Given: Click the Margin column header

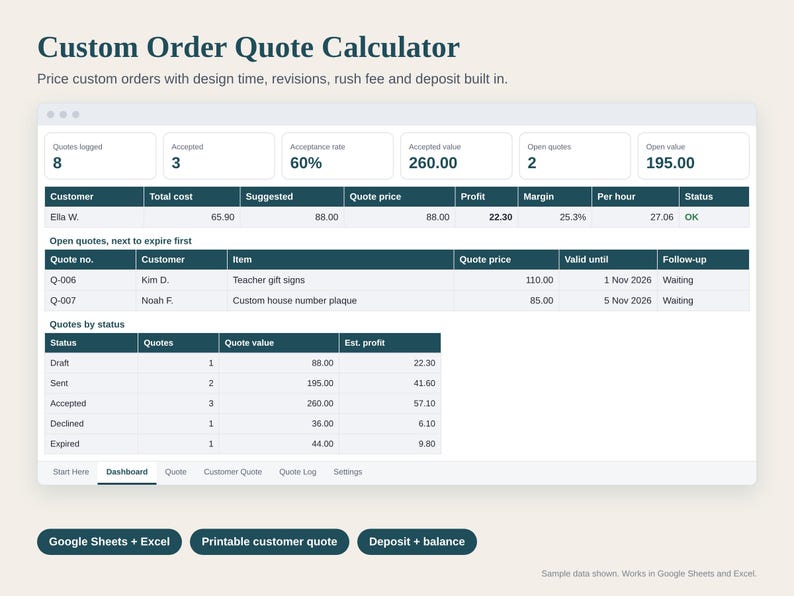Looking at the screenshot, I should [x=555, y=196].
